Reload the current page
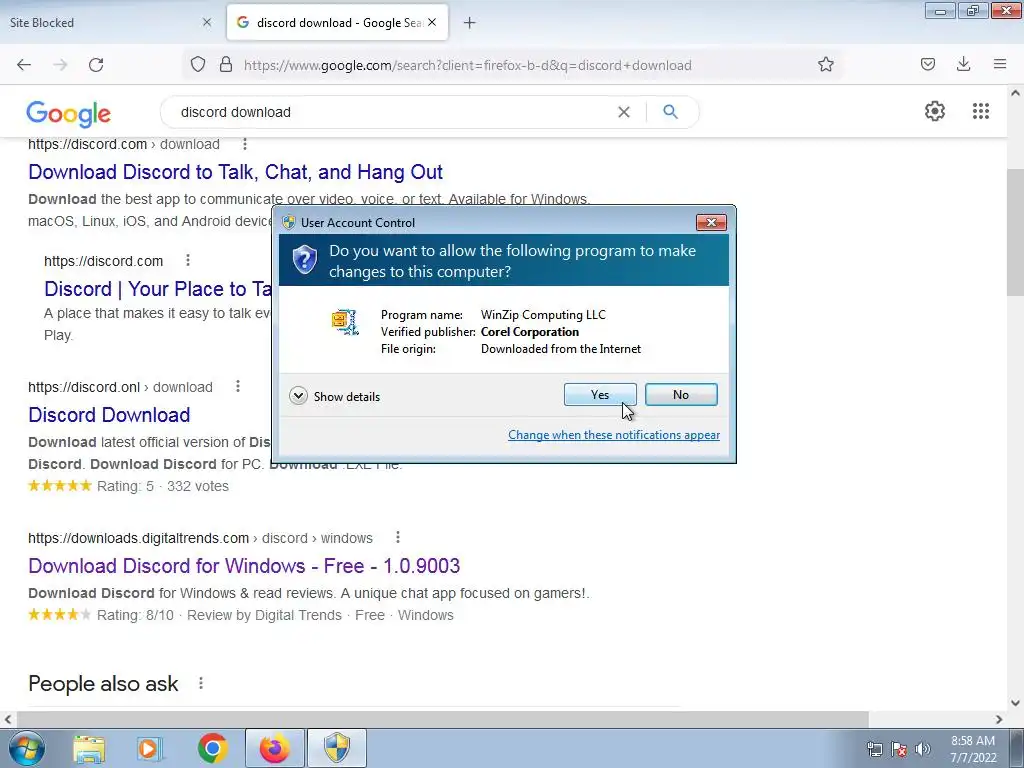Viewport: 1024px width, 768px height. click(96, 65)
